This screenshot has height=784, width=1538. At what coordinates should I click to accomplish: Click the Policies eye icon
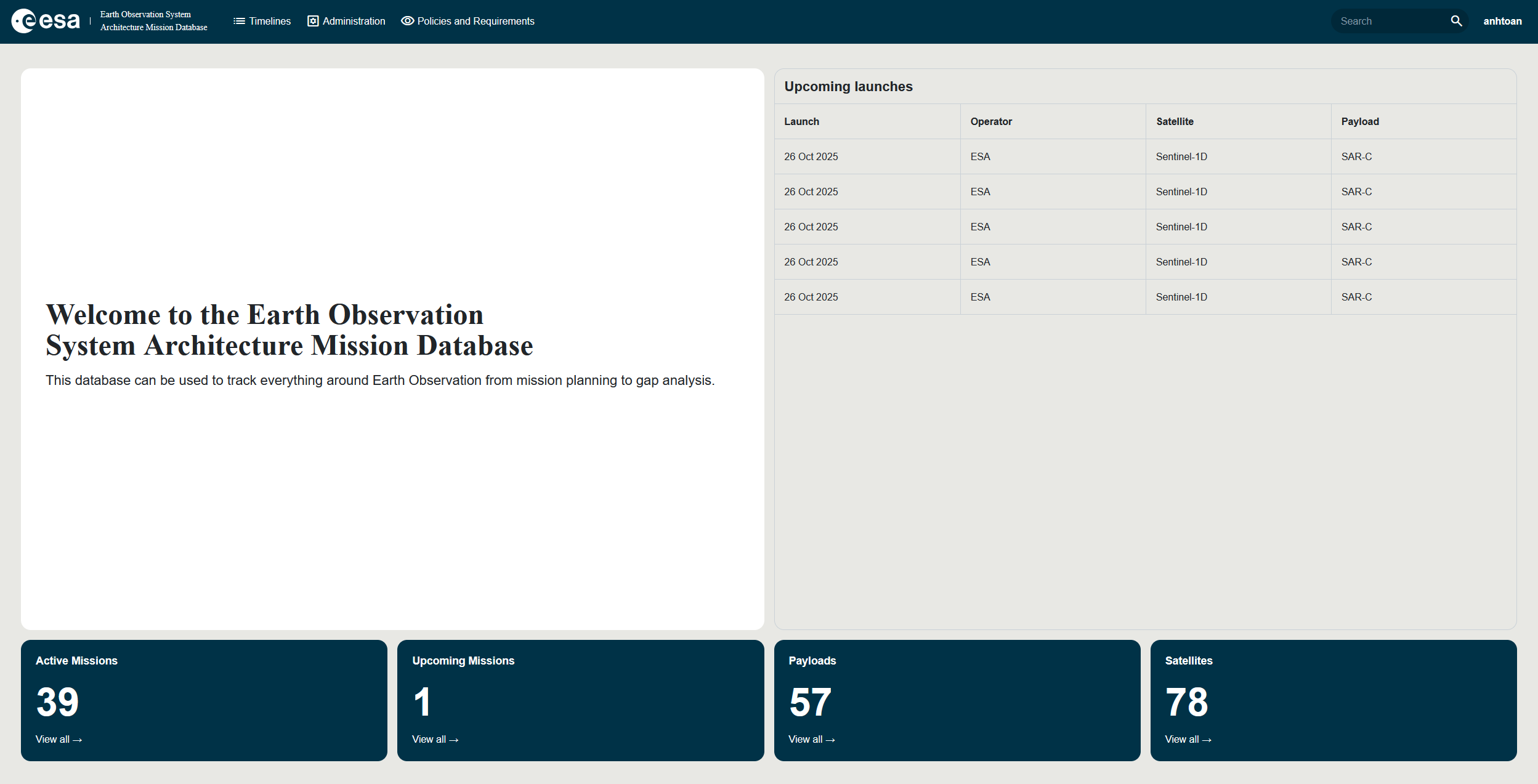coord(407,21)
